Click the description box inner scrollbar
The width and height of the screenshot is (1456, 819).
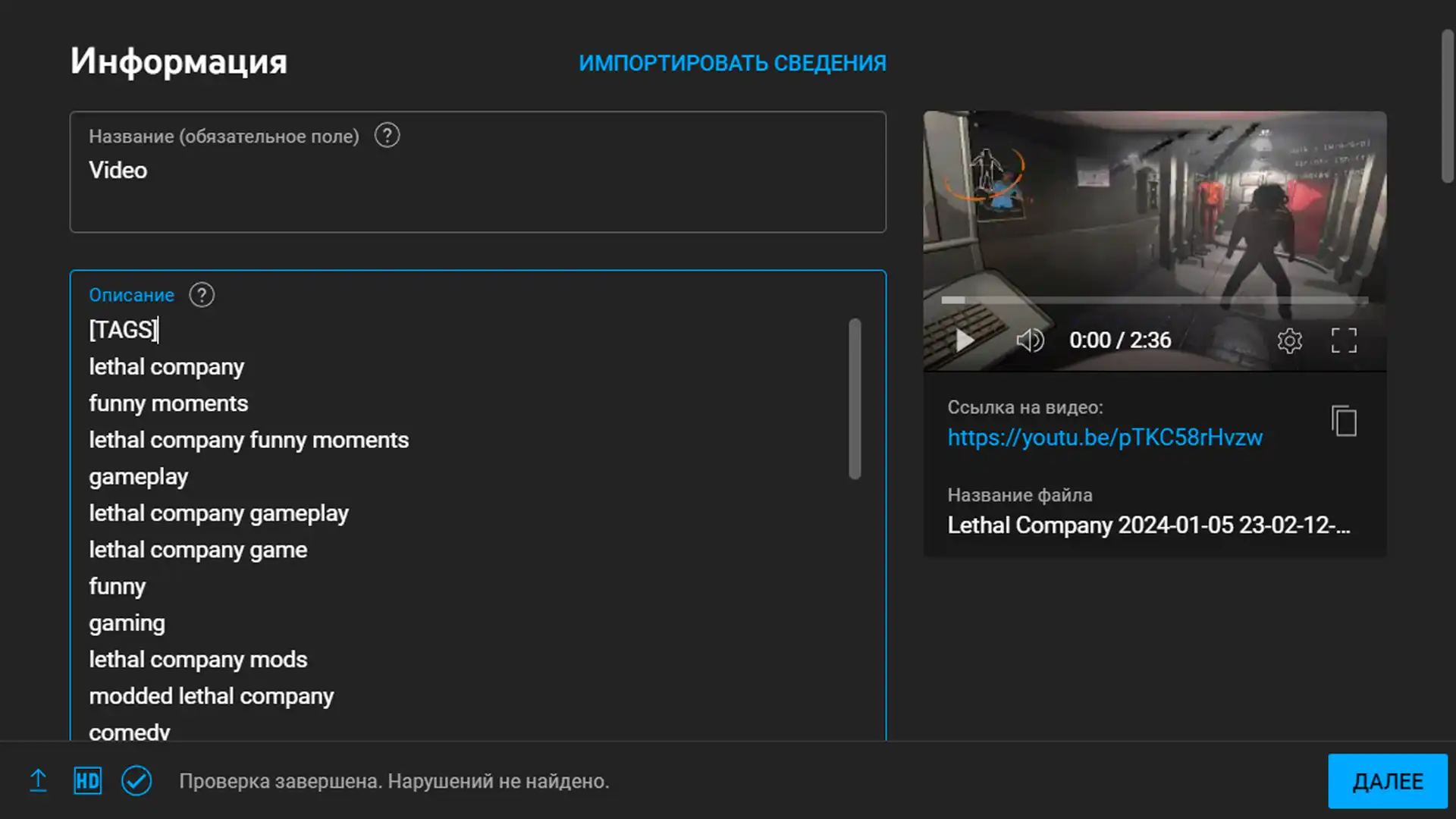[855, 399]
